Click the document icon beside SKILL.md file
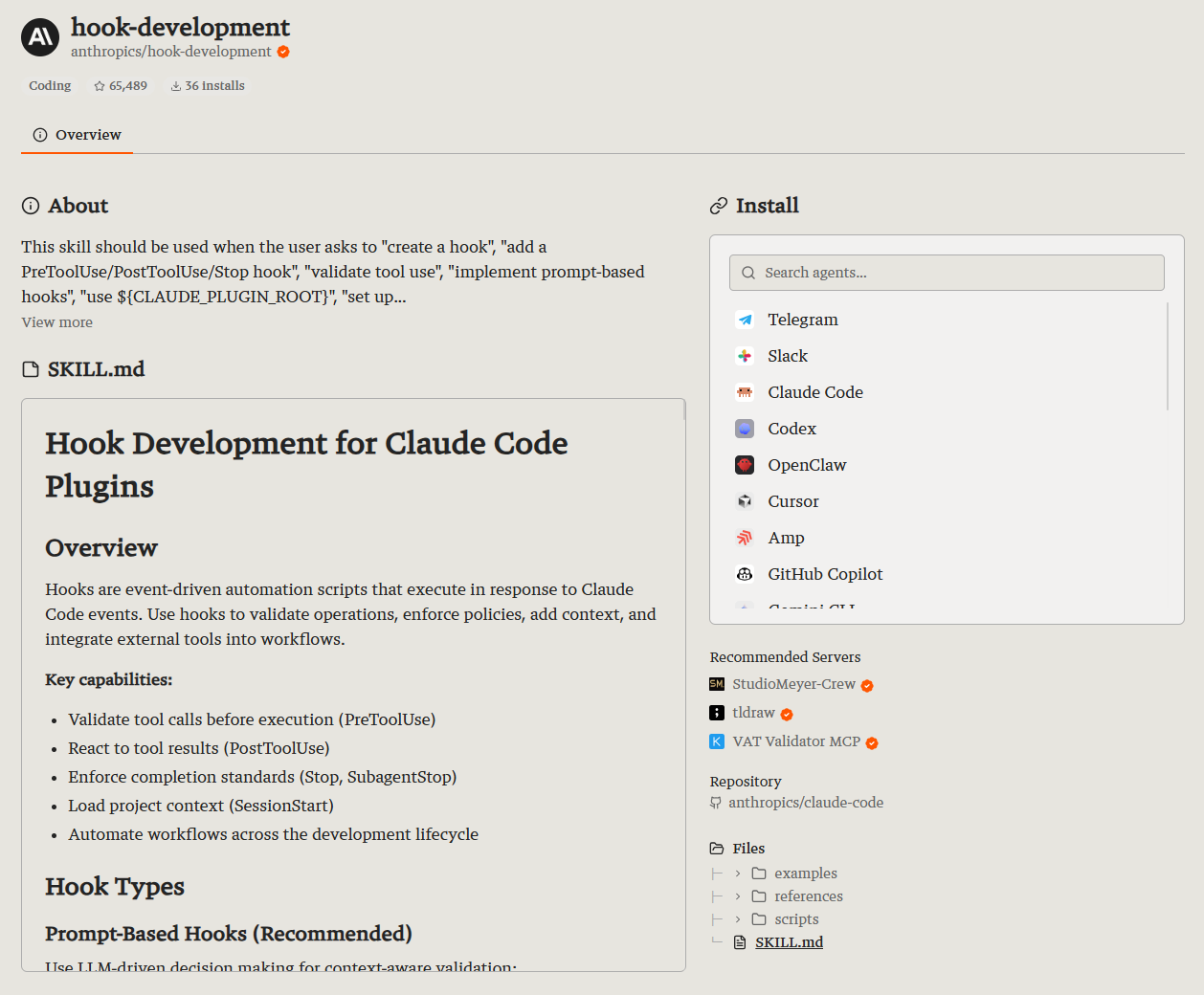The height and width of the screenshot is (995, 1204). (x=740, y=942)
